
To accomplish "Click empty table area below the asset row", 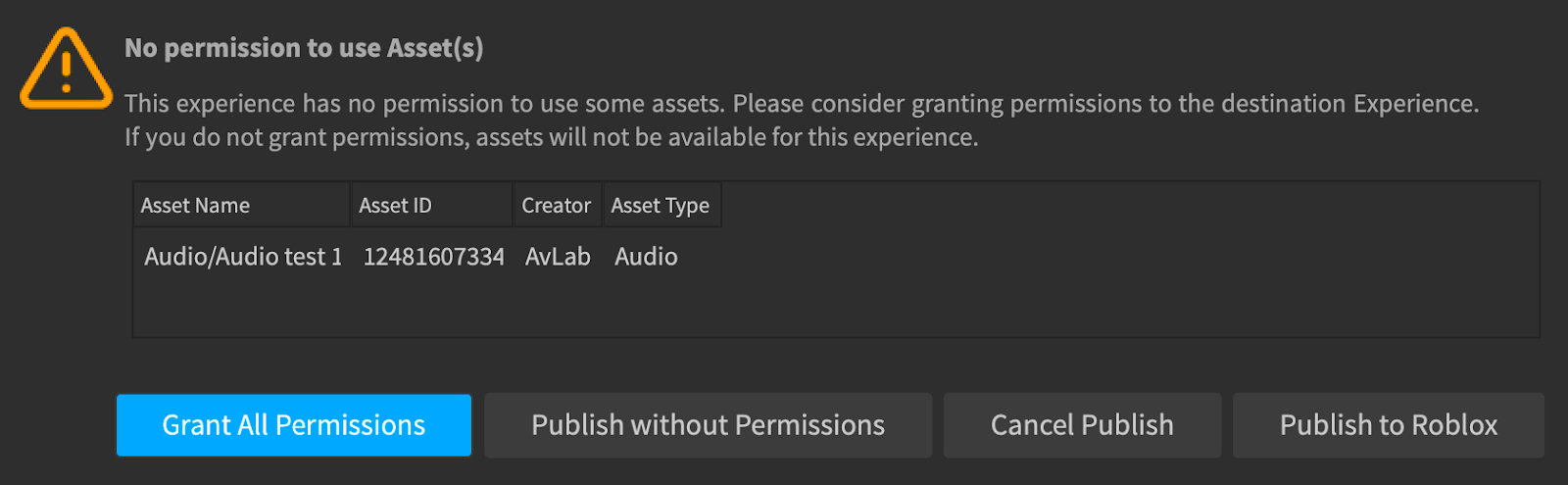I will coord(836,307).
